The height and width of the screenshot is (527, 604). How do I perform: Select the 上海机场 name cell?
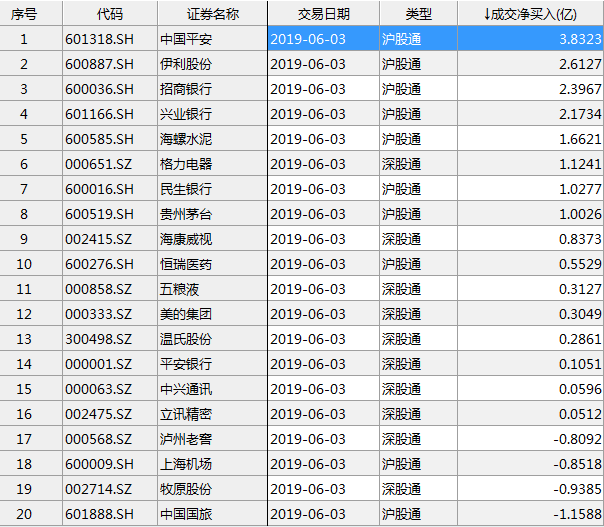coord(212,464)
